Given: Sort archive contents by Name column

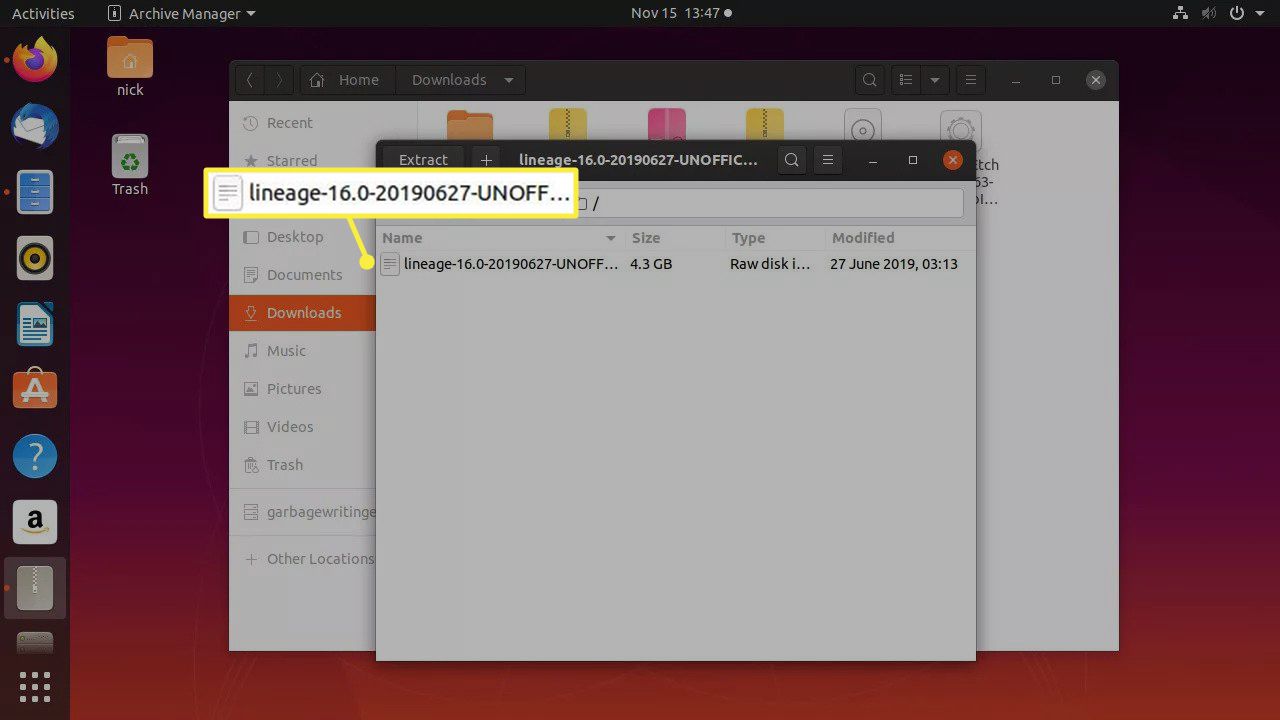Looking at the screenshot, I should coord(500,238).
